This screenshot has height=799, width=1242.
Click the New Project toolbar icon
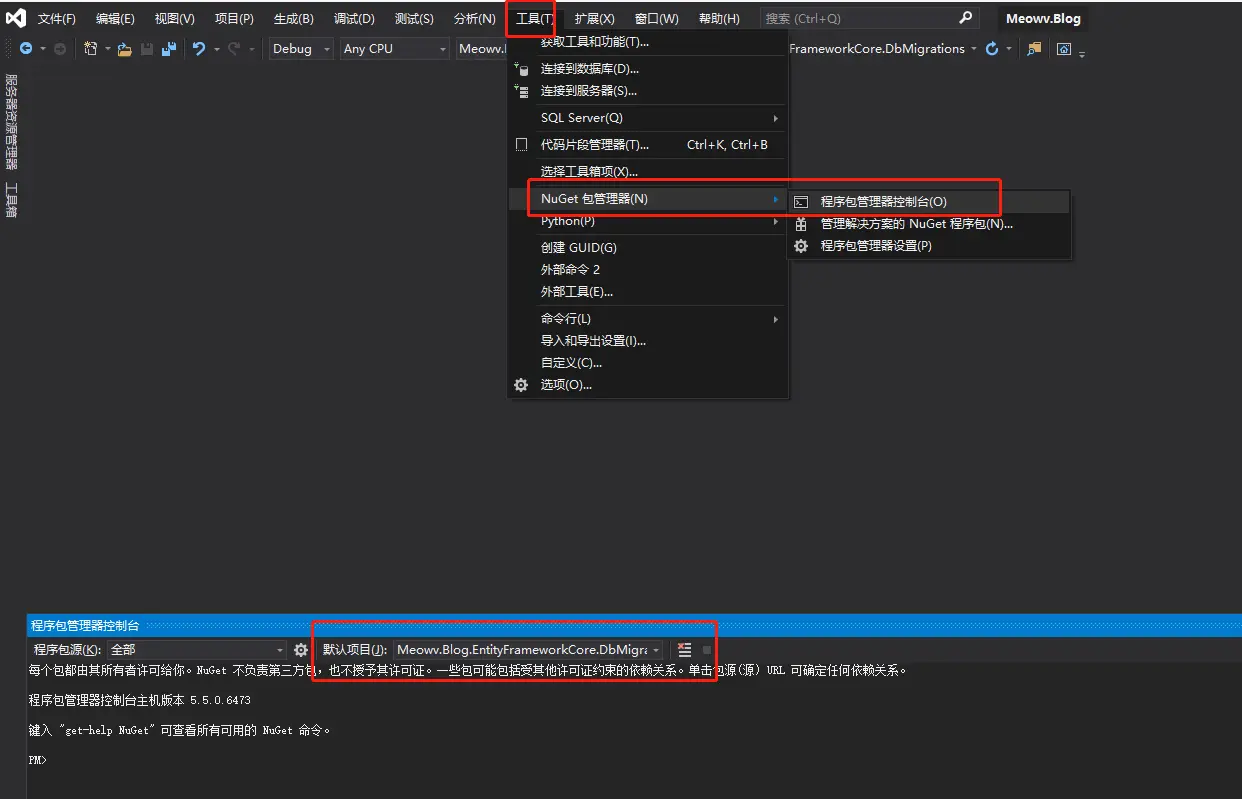pyautogui.click(x=91, y=49)
